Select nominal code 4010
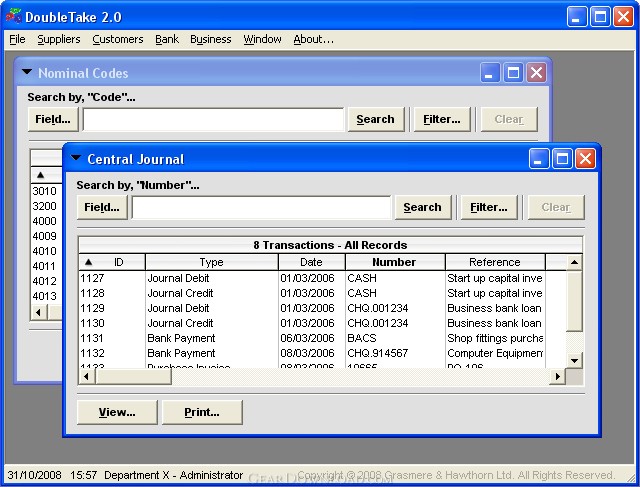This screenshot has width=640, height=487. pos(44,251)
